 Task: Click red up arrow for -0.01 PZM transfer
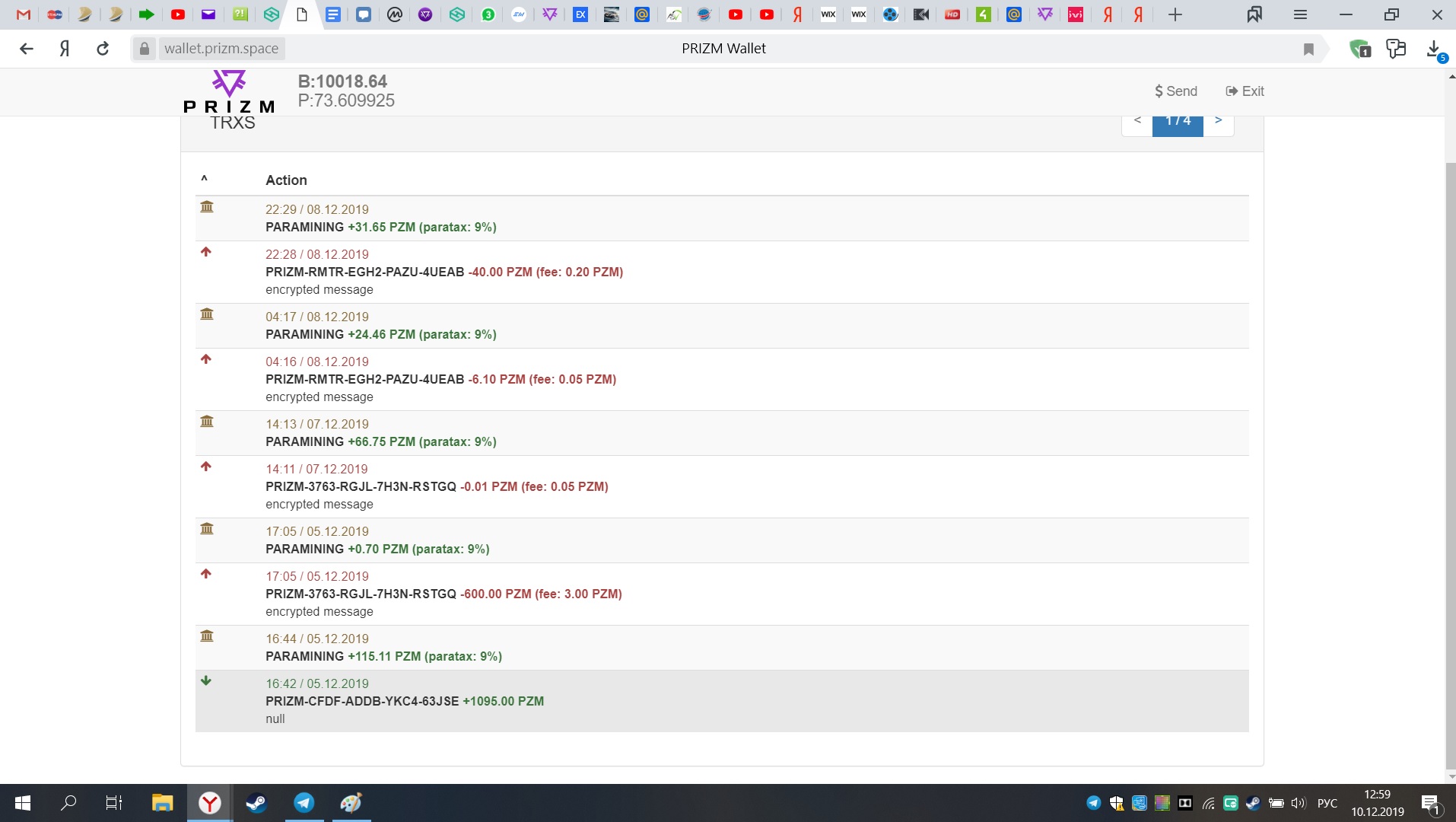(x=205, y=467)
